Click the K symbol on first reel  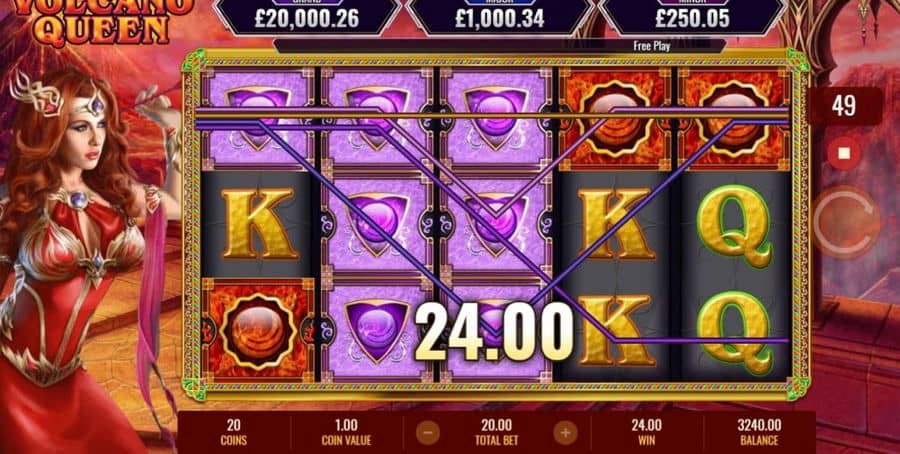point(258,224)
